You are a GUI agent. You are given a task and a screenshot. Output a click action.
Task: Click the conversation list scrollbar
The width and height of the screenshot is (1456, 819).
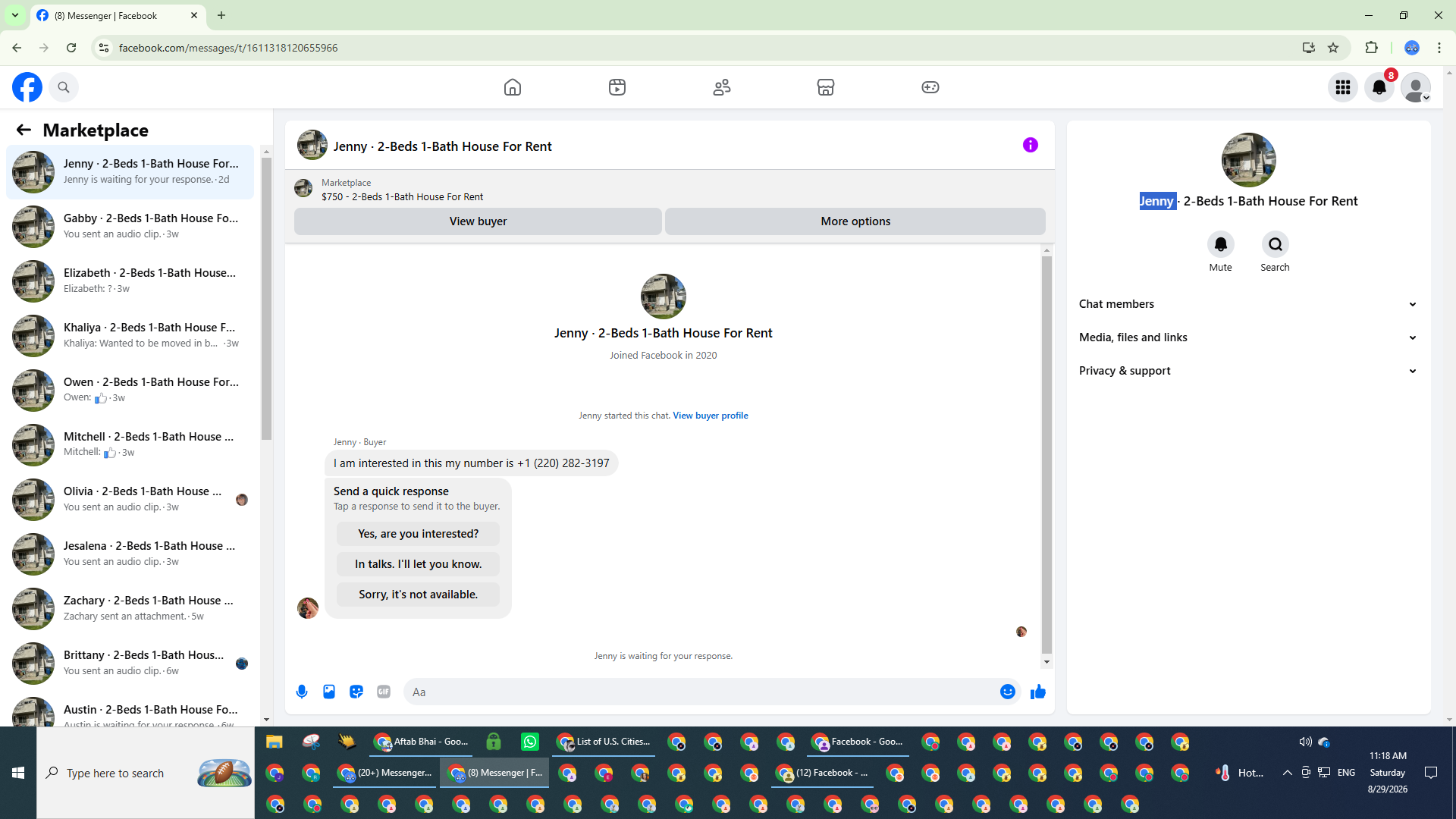266,299
